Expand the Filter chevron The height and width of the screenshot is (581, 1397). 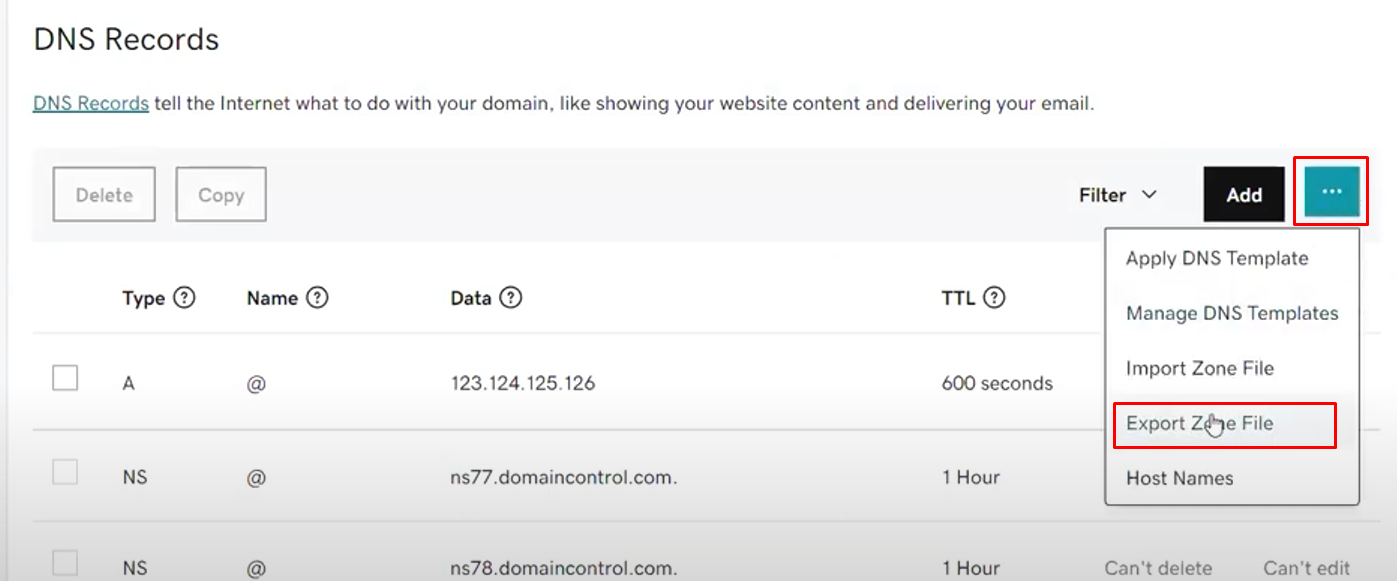pyautogui.click(x=1147, y=196)
